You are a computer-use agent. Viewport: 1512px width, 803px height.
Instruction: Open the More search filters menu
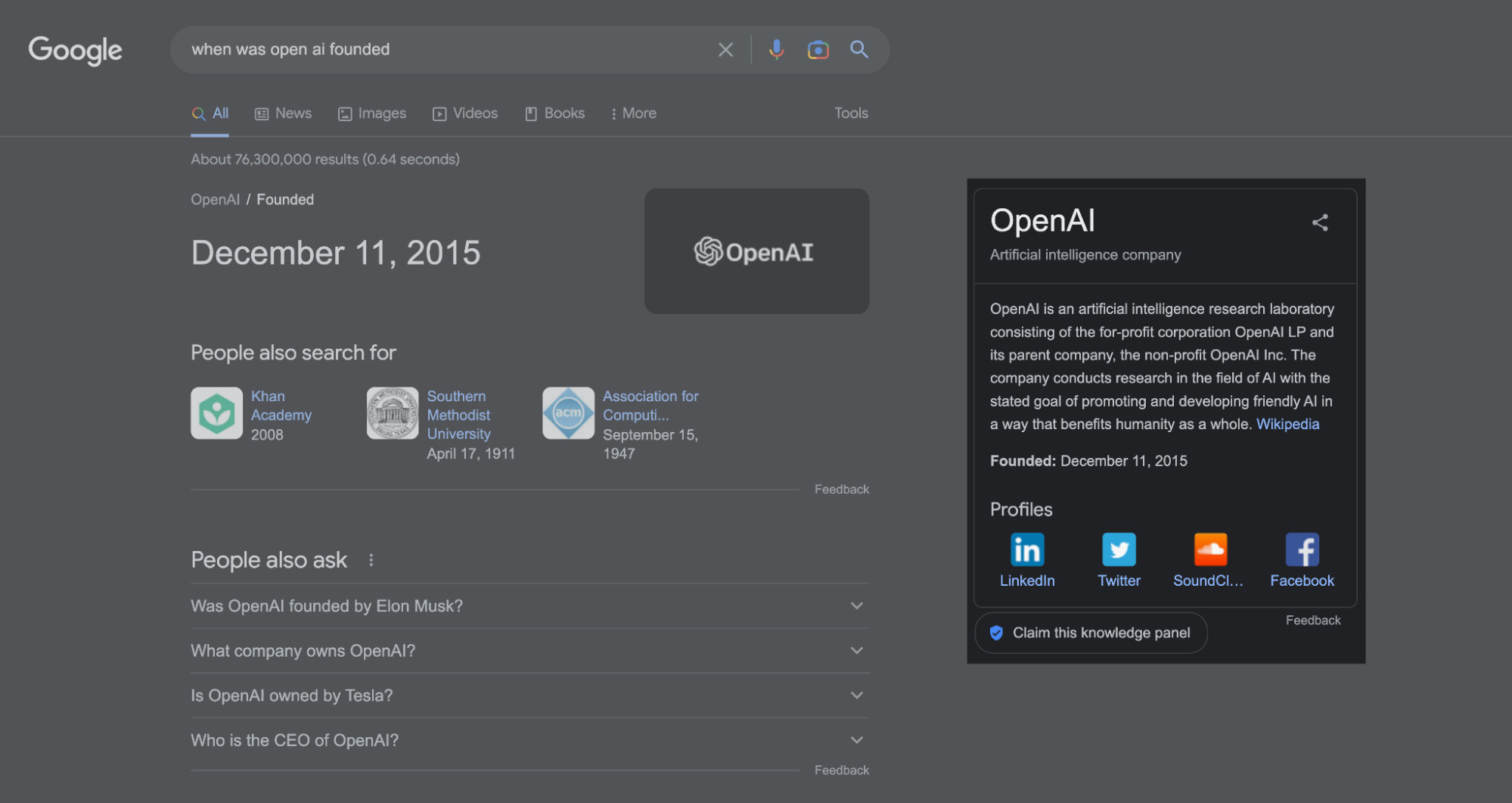[633, 114]
